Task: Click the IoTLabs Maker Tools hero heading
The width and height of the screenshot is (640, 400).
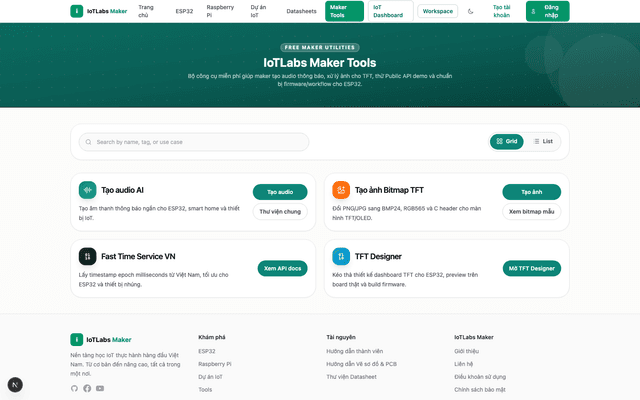Action: click(320, 63)
